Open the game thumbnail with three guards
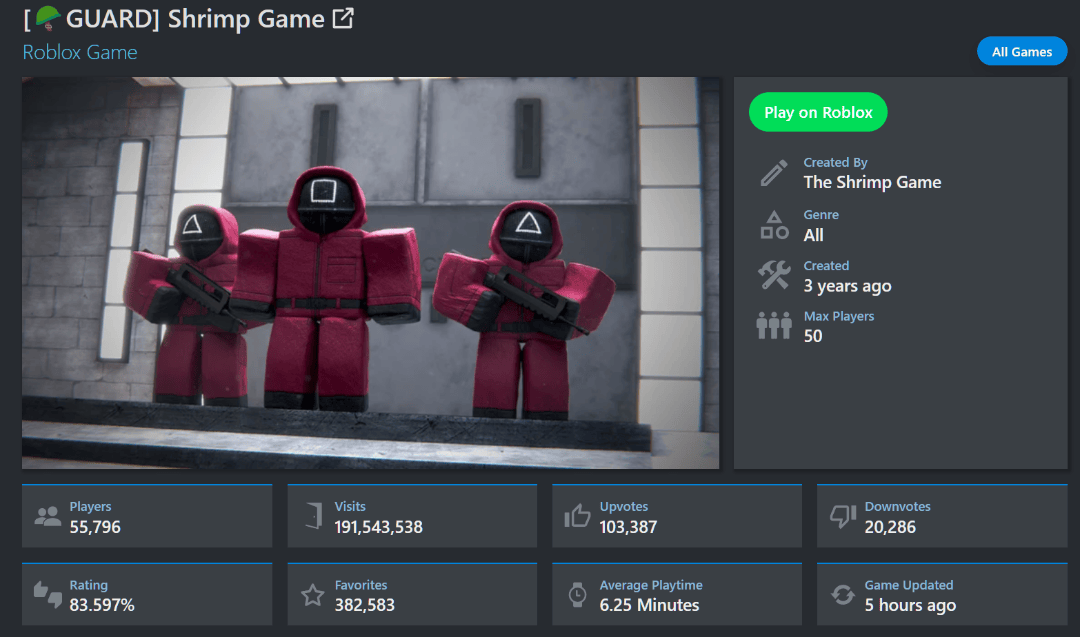The height and width of the screenshot is (637, 1080). (371, 273)
